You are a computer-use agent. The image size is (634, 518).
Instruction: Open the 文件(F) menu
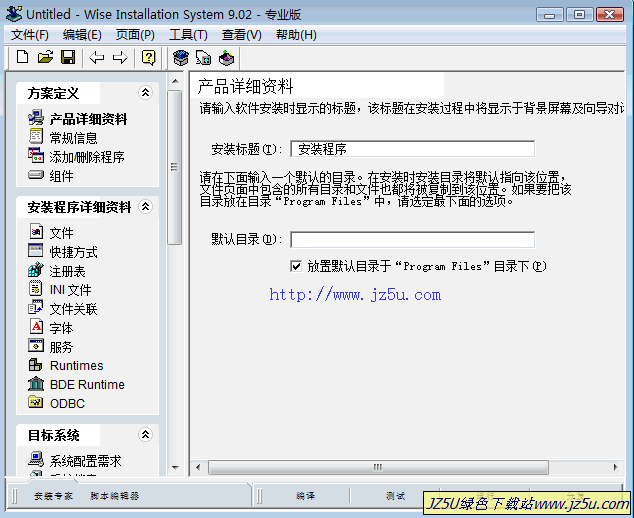[30, 35]
